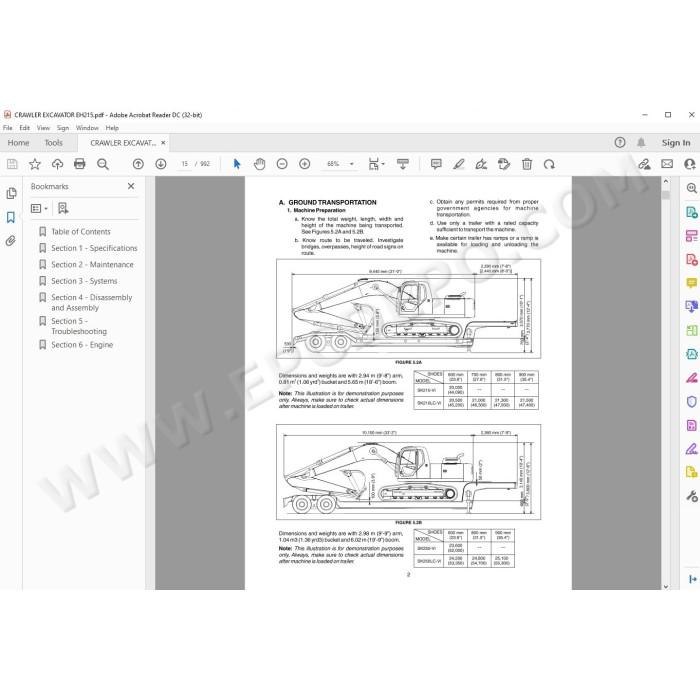
Task: Switch to the Tools tab
Action: (x=54, y=143)
